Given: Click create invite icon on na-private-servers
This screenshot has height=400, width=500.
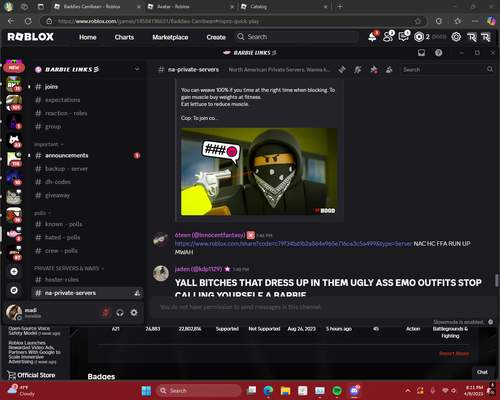Looking at the screenshot, I should pyautogui.click(x=137, y=293).
